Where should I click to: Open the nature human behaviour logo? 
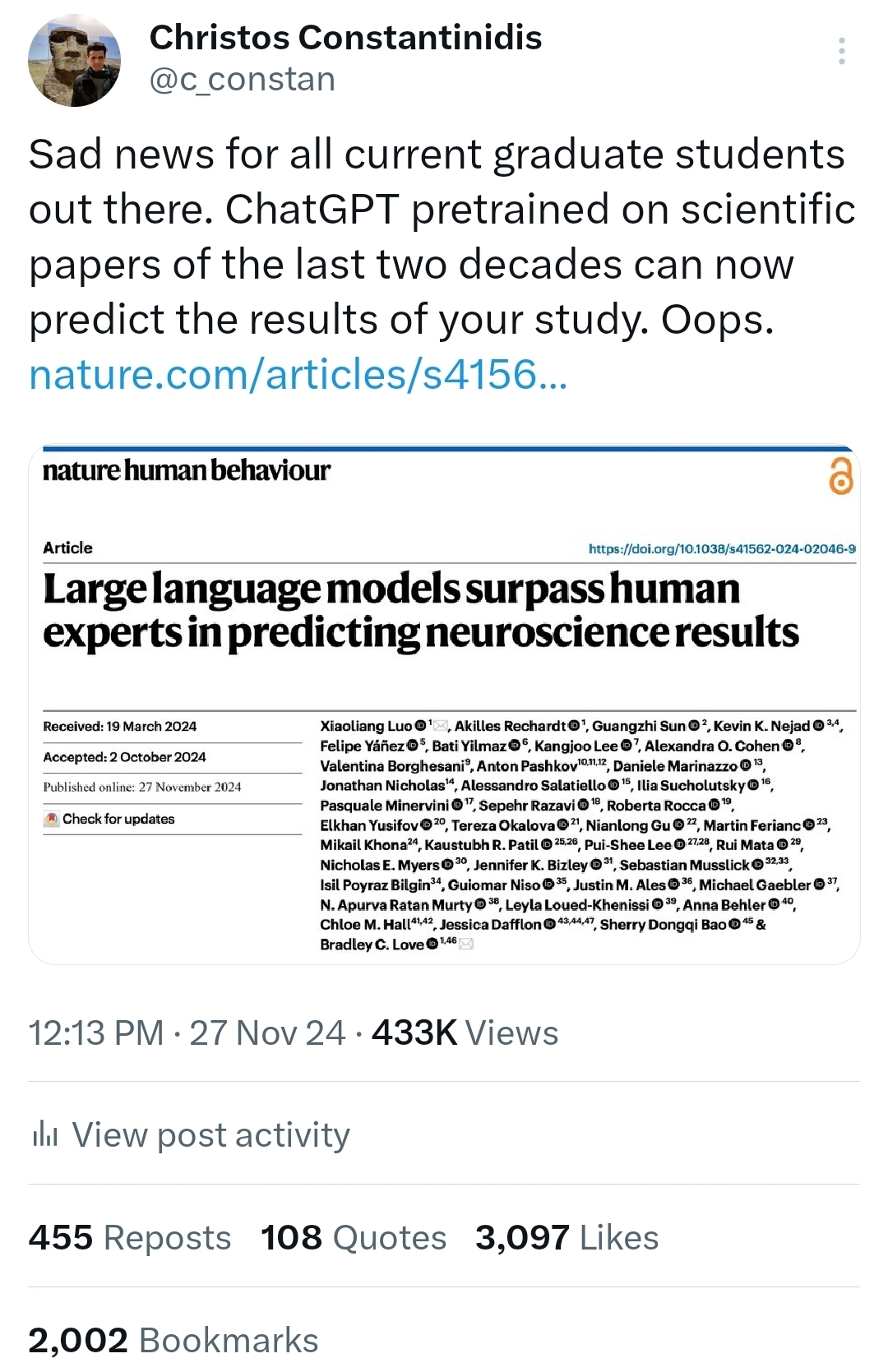187,471
